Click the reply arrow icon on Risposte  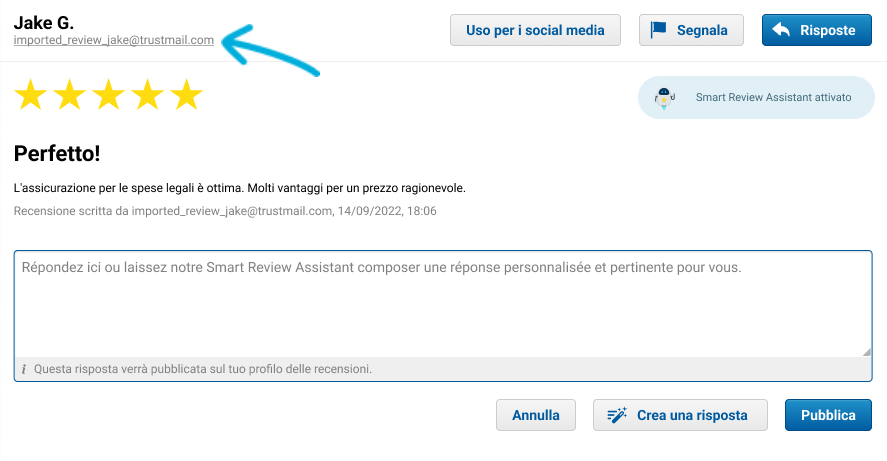781,29
